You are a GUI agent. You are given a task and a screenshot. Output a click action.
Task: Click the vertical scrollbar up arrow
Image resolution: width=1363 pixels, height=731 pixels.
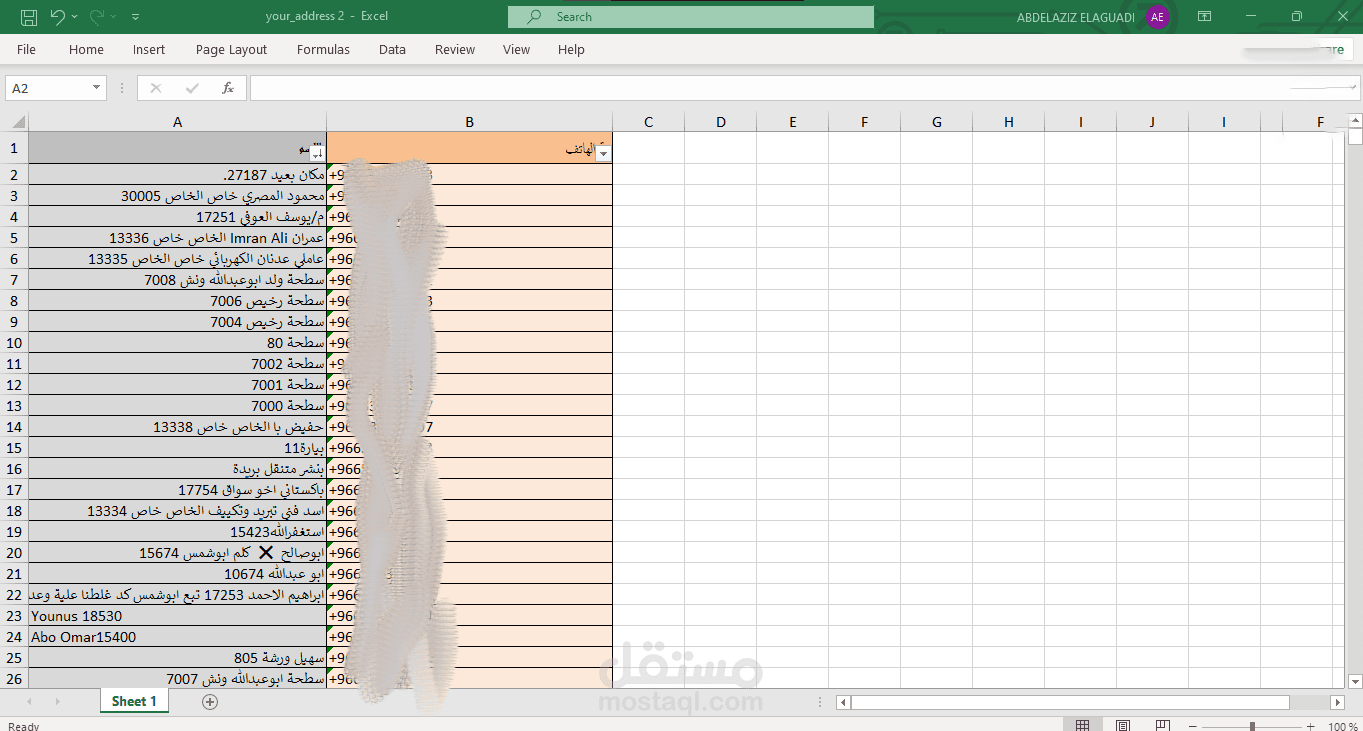[x=1355, y=122]
